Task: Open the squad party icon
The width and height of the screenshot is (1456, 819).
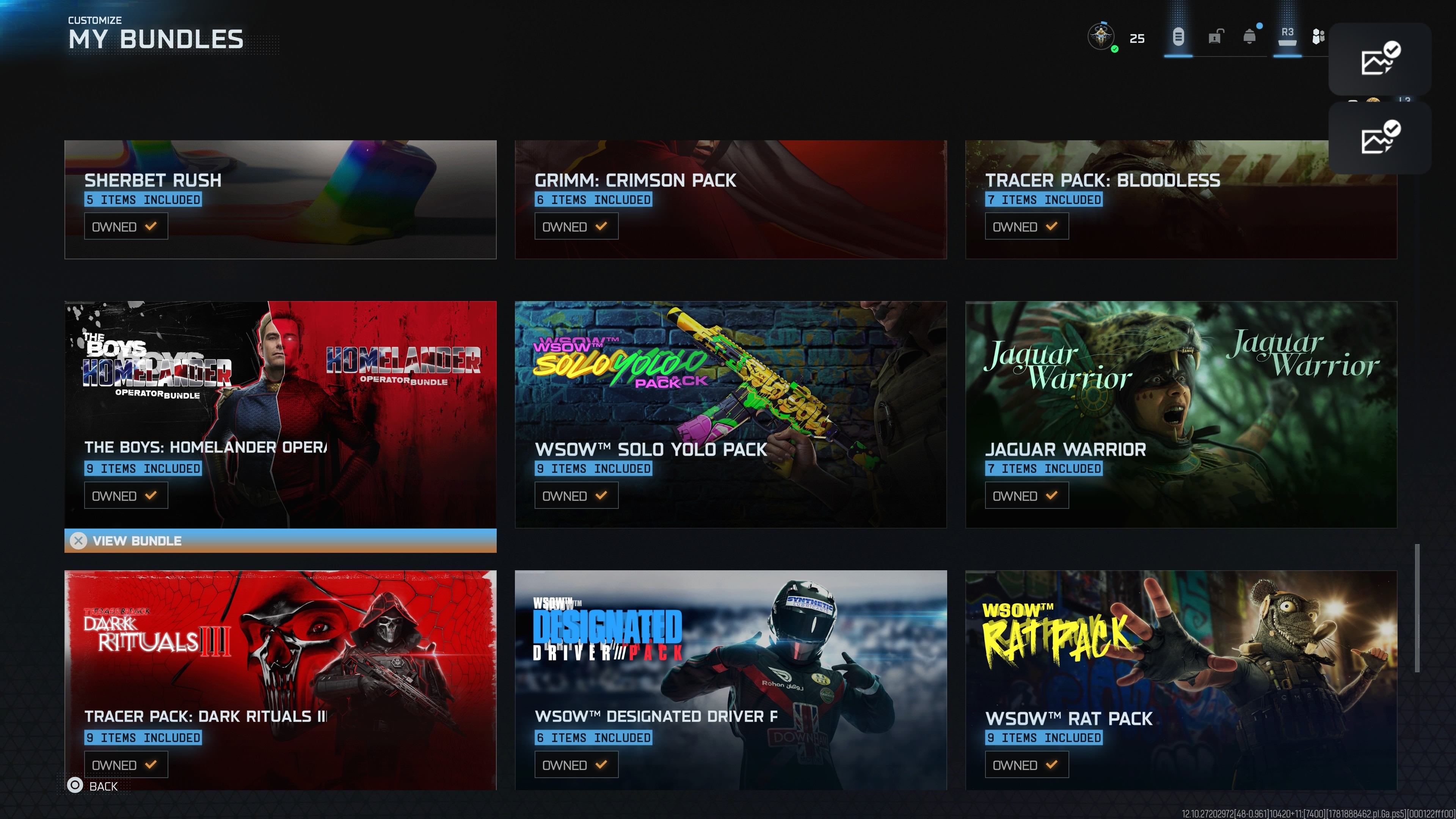Action: coord(1318,37)
